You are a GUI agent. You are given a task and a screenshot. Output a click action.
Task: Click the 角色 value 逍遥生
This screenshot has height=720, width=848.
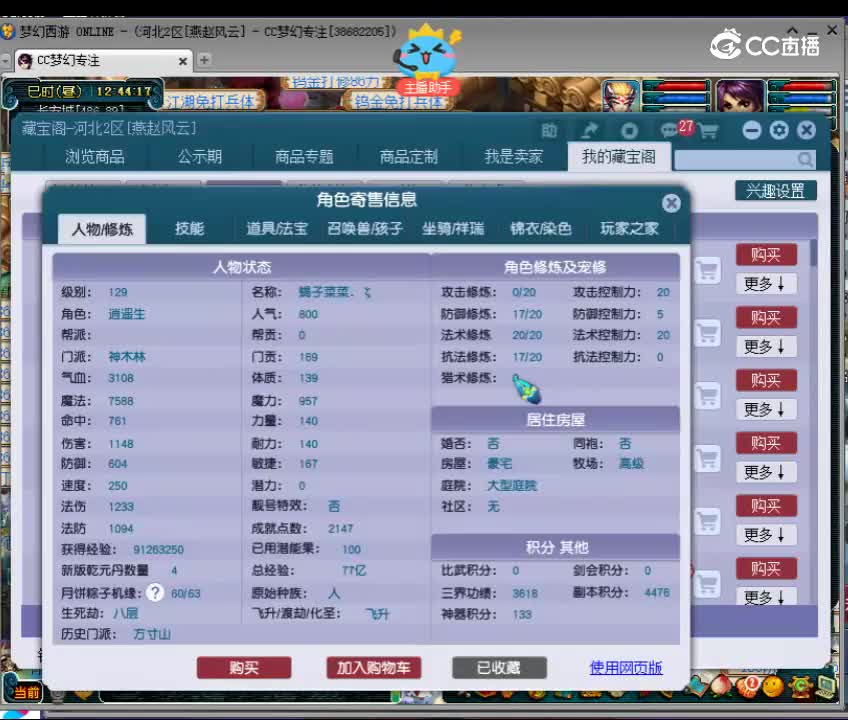tap(127, 314)
